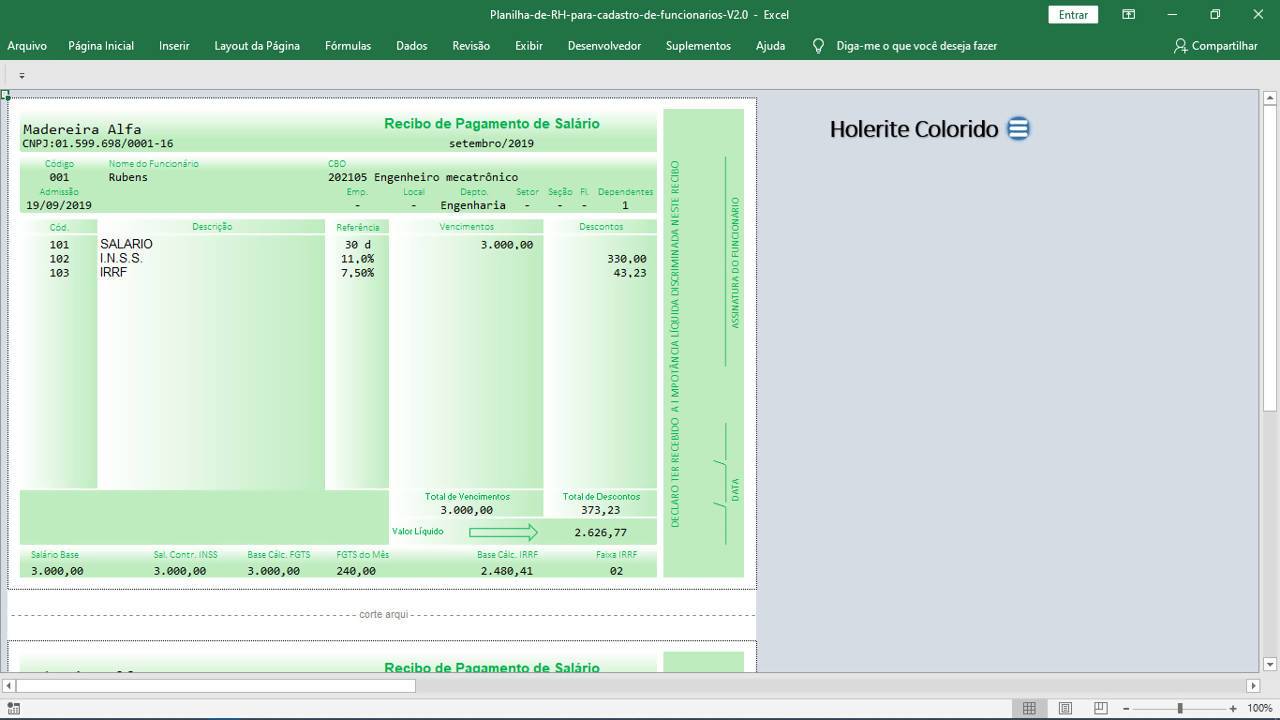Screen dimensions: 1280x720
Task: Open Quick Access Toolbar customize dropdown
Action: (x=21, y=75)
